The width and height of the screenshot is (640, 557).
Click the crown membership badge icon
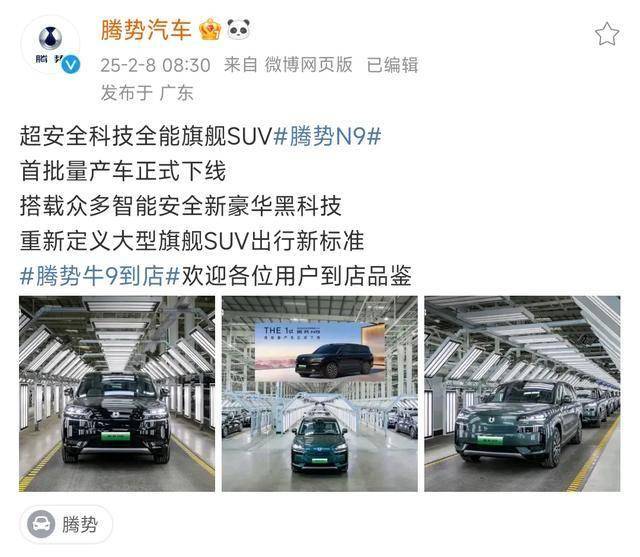tap(210, 29)
